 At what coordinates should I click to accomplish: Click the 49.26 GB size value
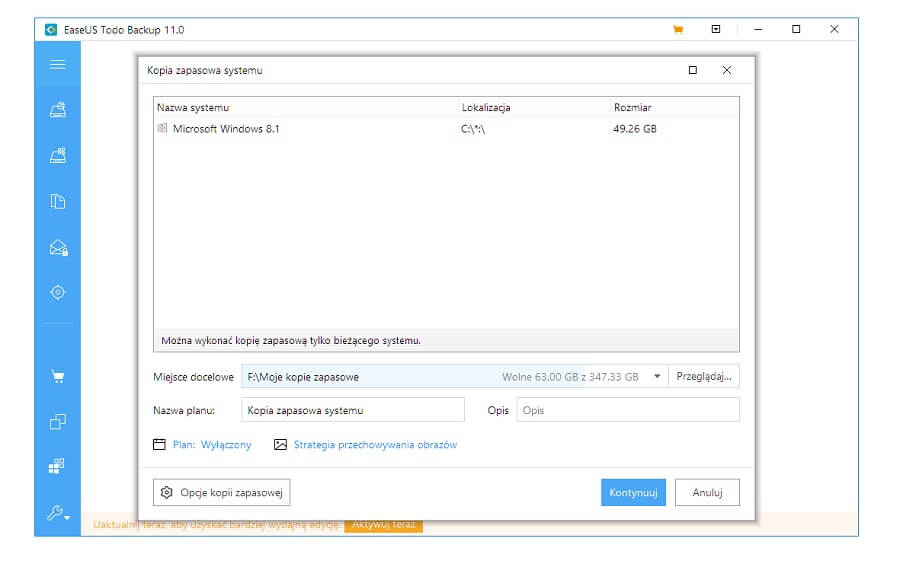[635, 129]
